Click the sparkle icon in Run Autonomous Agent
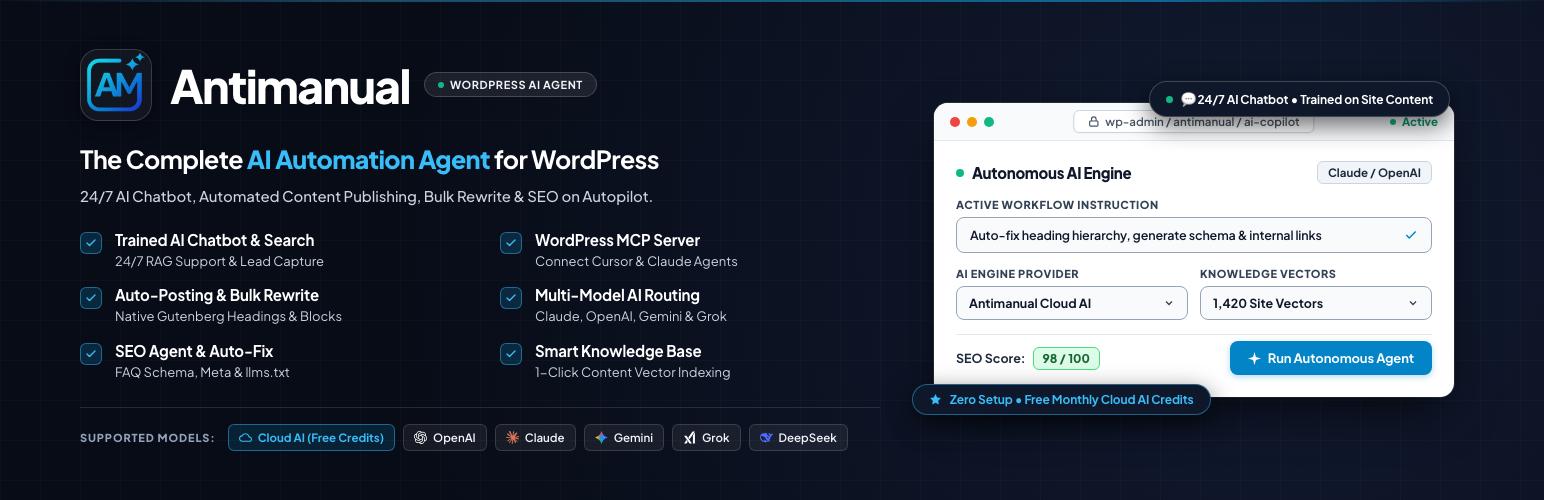 tap(1254, 358)
